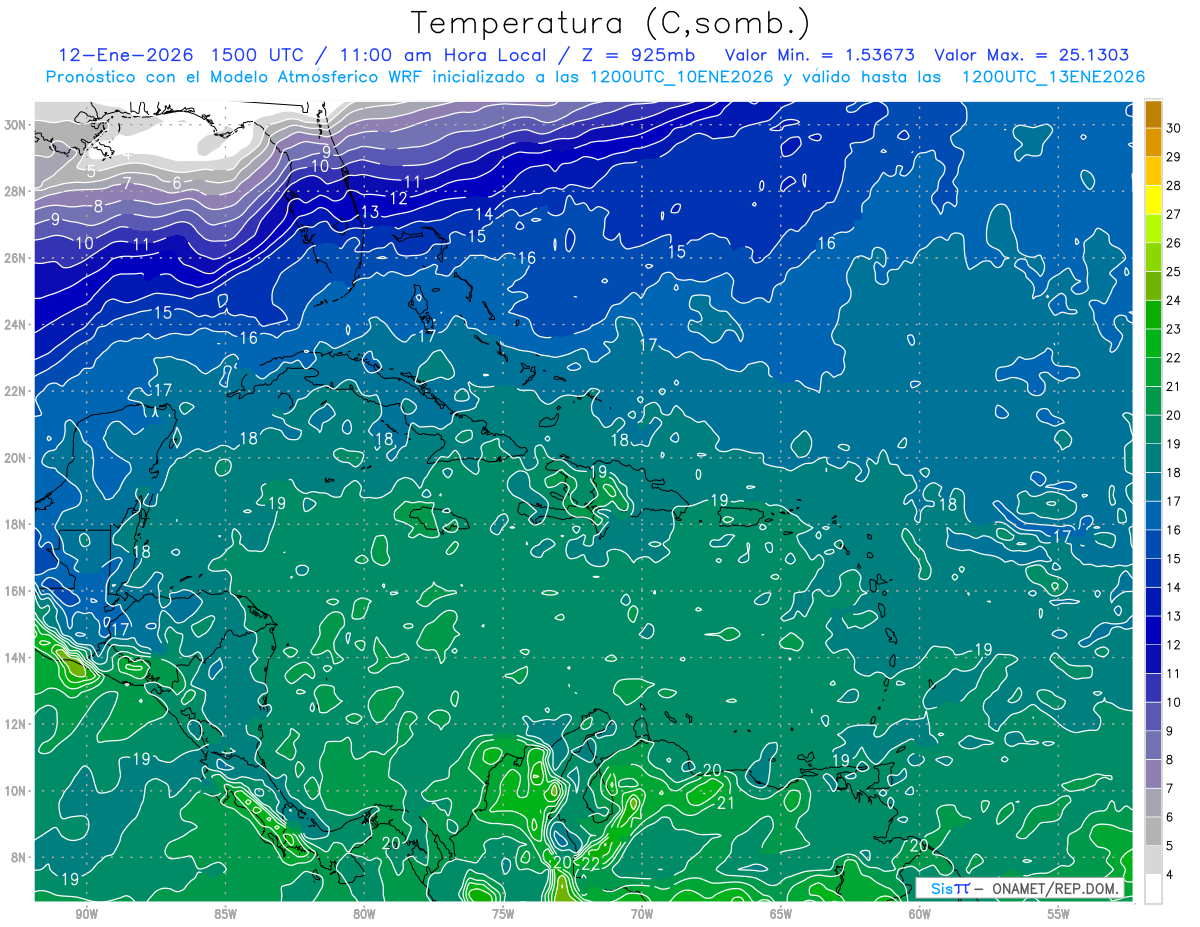Click the dark orange top swatch above 30
Screen dimensions: 1200x927
tap(1153, 115)
